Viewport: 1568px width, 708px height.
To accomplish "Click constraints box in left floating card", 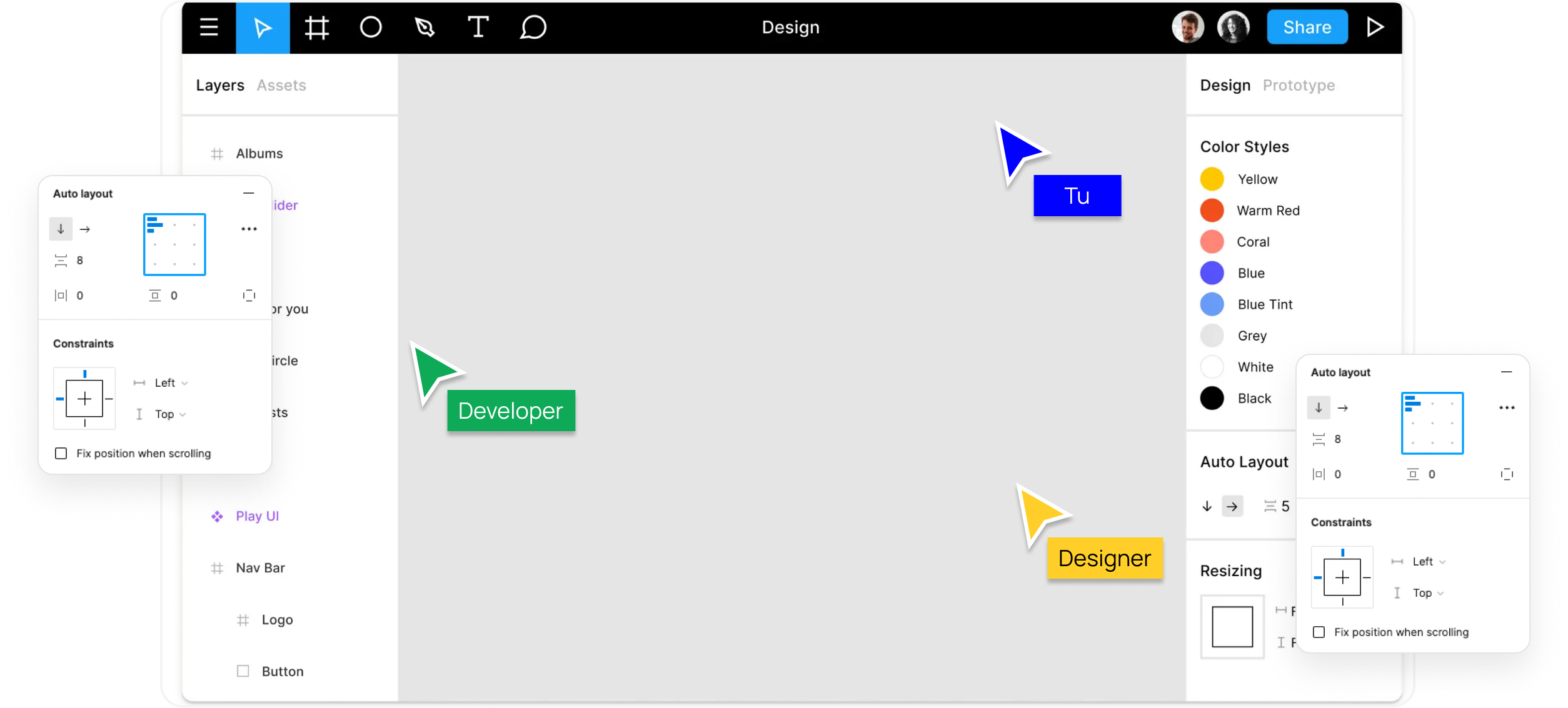I will coord(84,398).
